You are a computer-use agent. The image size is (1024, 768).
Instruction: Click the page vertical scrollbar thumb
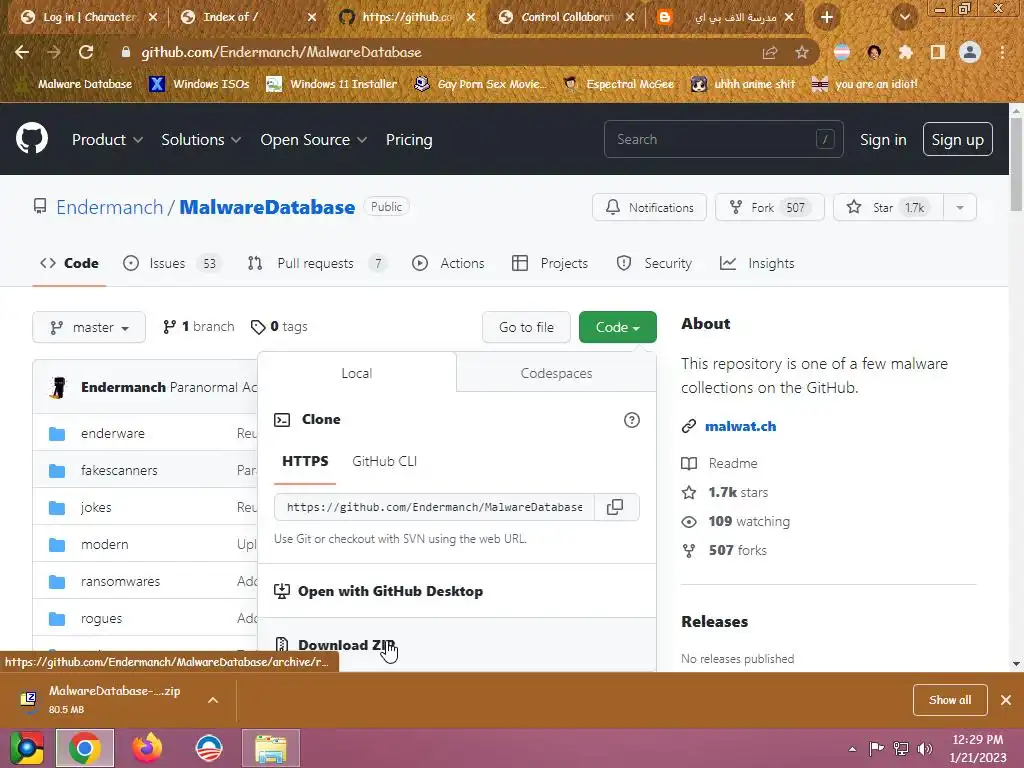coord(1016,163)
